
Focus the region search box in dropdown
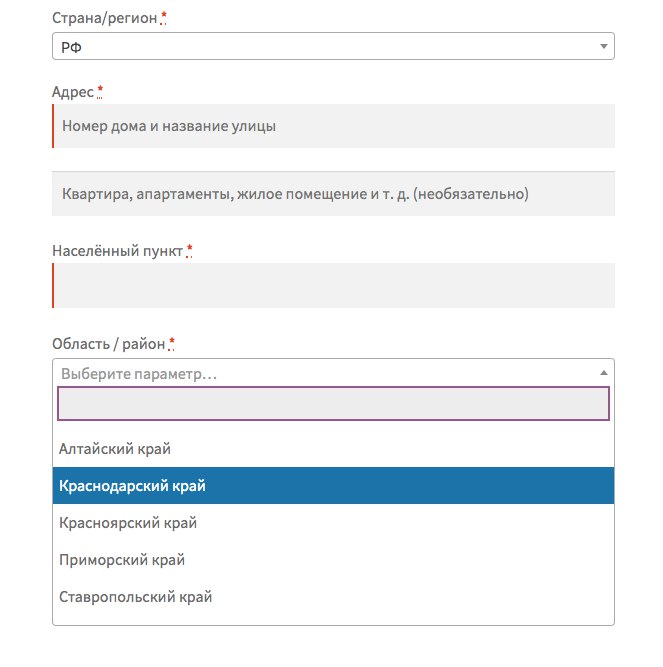(x=332, y=403)
